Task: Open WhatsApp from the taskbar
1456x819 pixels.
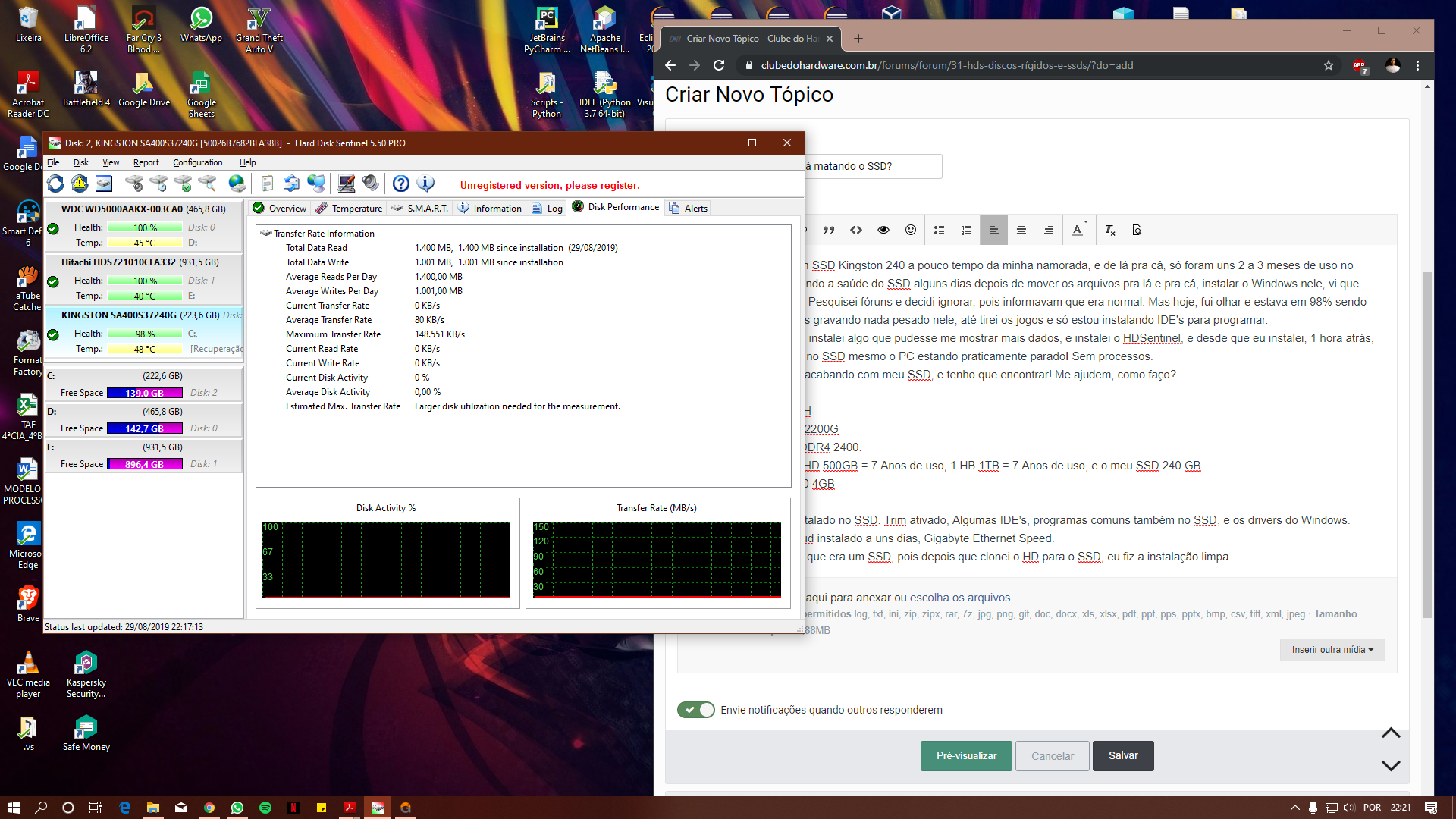Action: click(237, 808)
